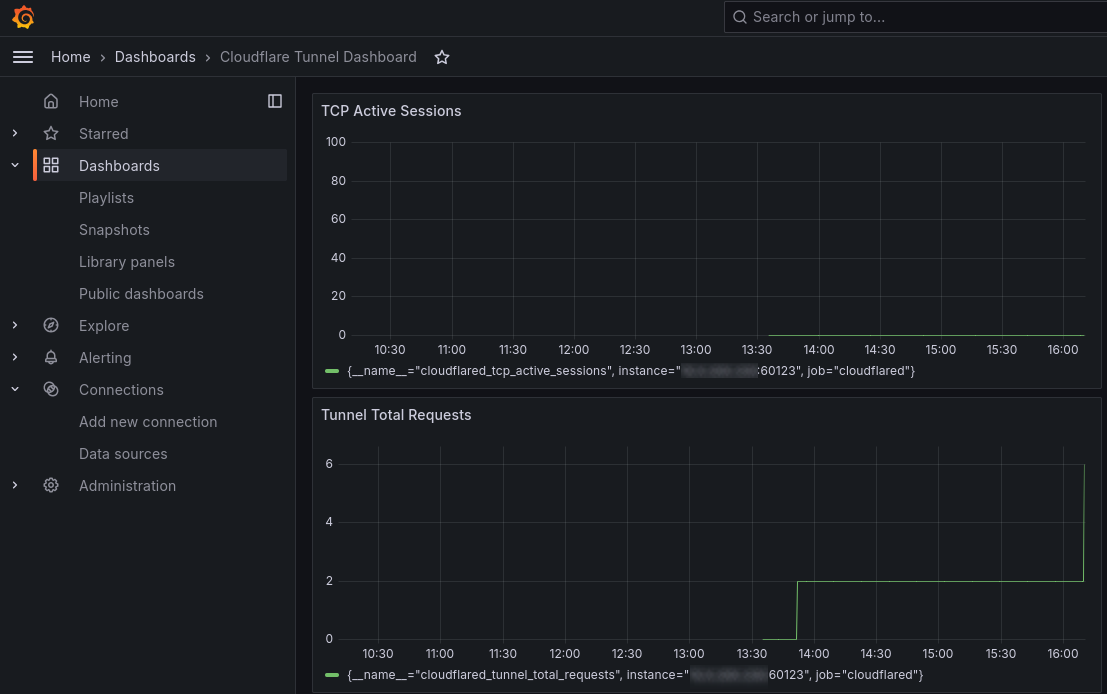Click green swatch of tcp_active_sessions legend
1107x694 pixels.
(332, 371)
